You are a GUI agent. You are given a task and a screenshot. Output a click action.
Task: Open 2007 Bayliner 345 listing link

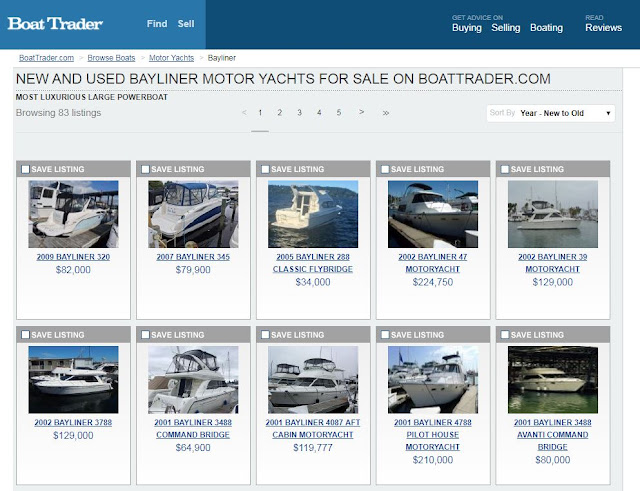(193, 257)
